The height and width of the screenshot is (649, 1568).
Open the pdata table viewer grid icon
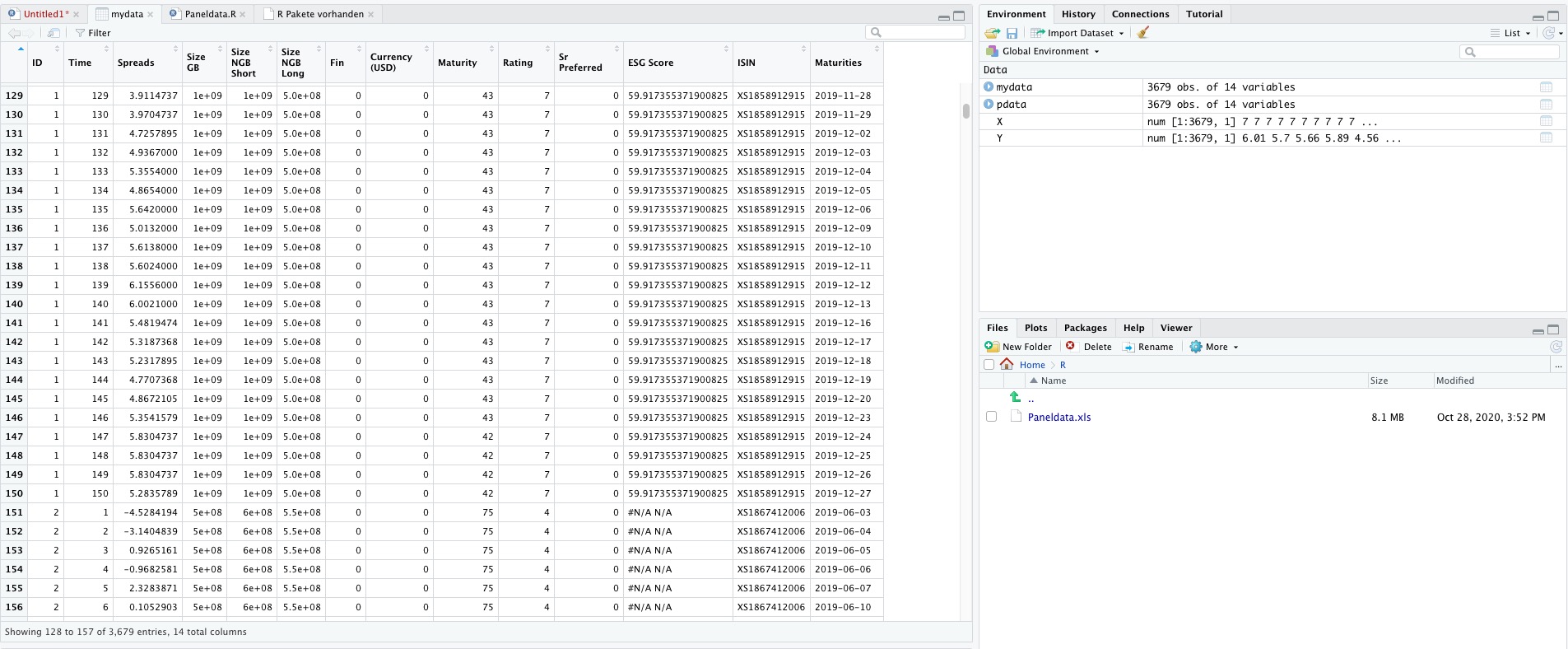click(1545, 105)
